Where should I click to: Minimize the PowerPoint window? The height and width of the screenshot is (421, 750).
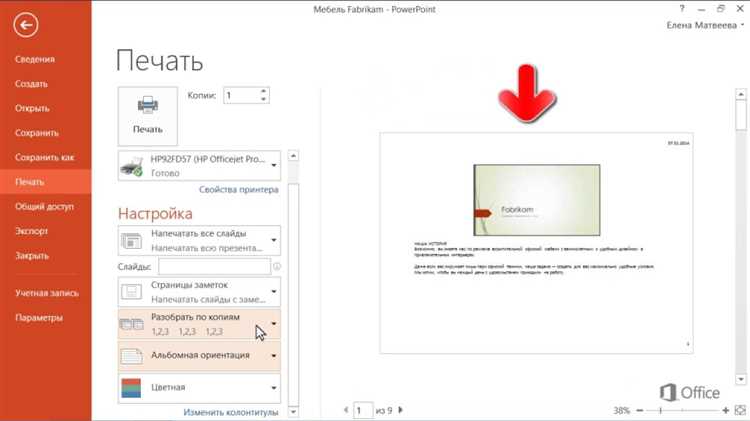[x=701, y=9]
